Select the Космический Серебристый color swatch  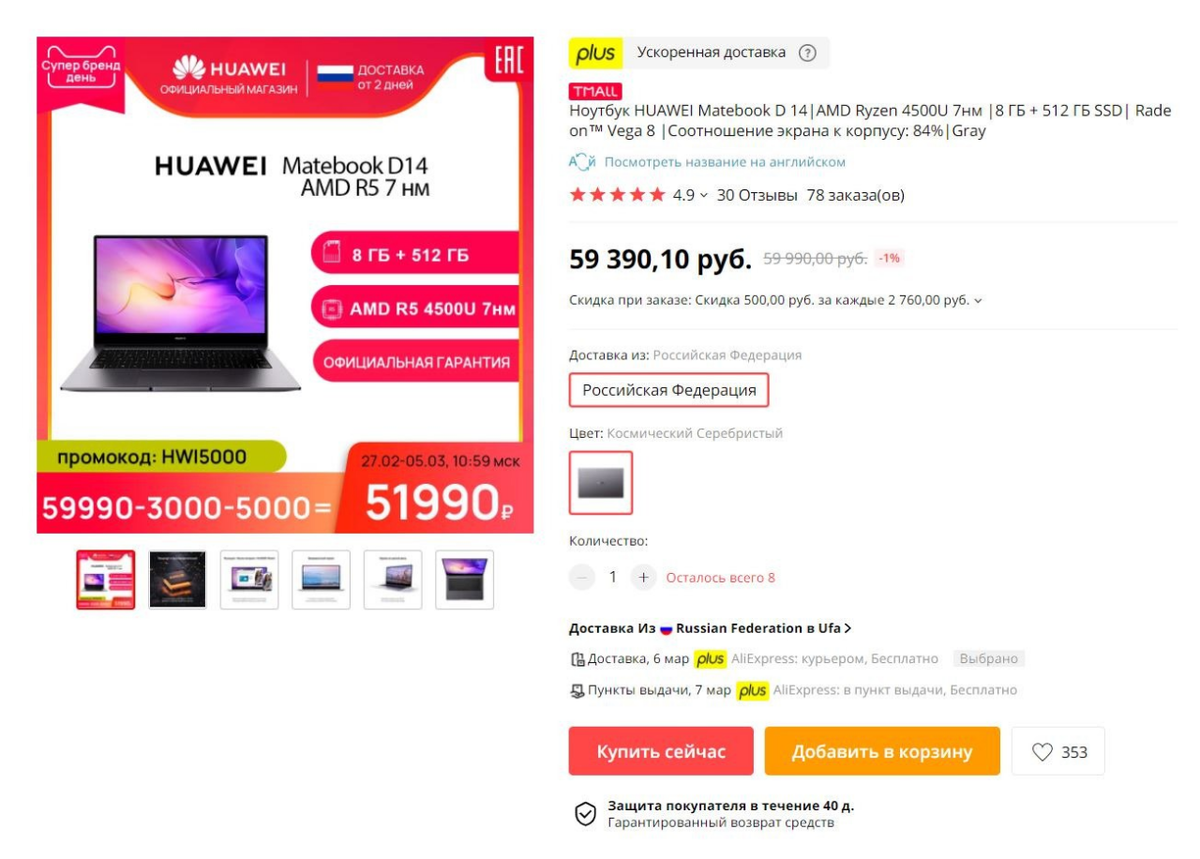(x=601, y=482)
